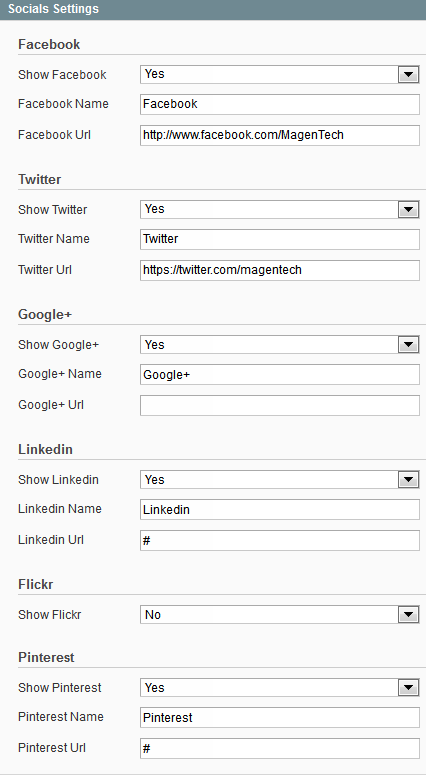Focus the Linkedin Name text field

click(280, 510)
